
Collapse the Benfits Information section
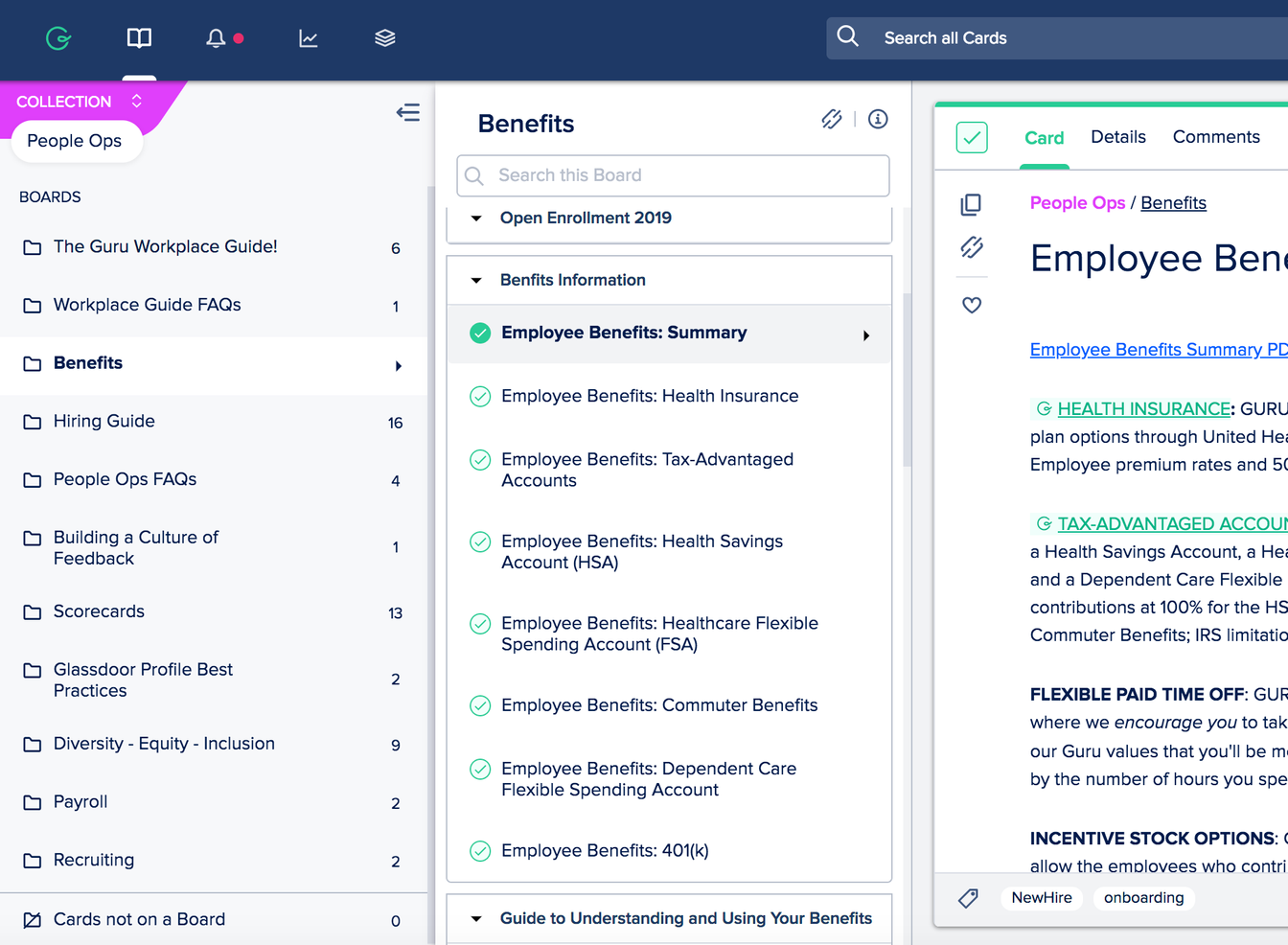[x=476, y=280]
